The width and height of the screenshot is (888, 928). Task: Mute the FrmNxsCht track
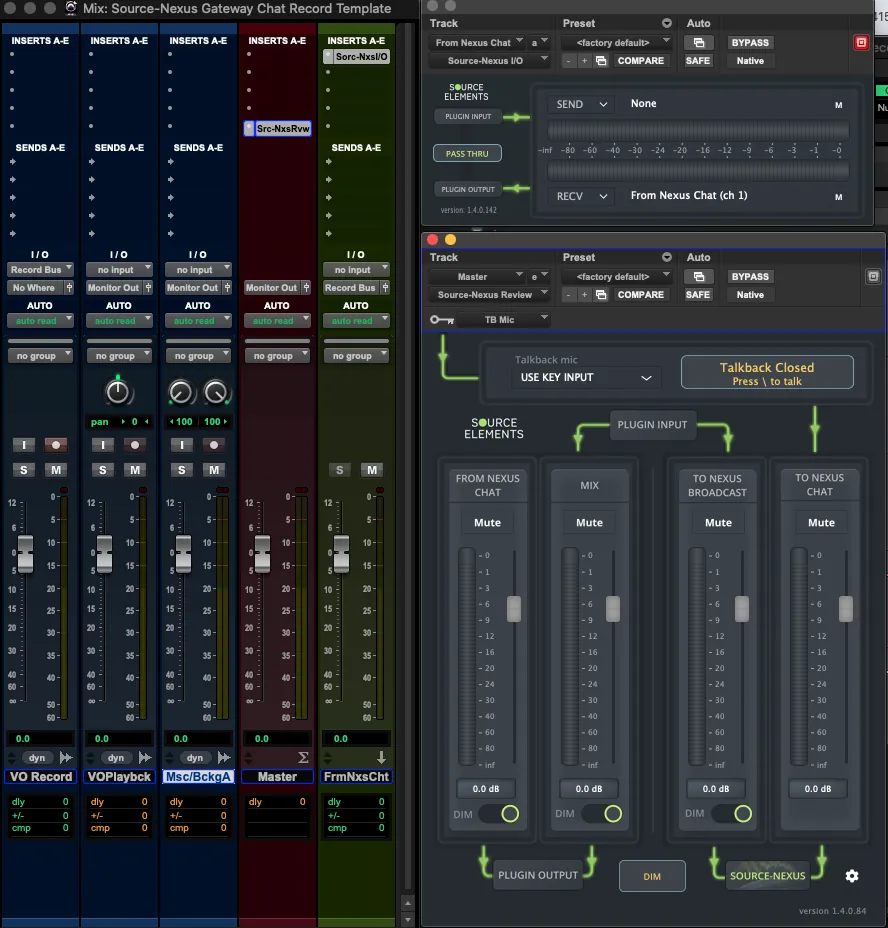click(x=372, y=470)
